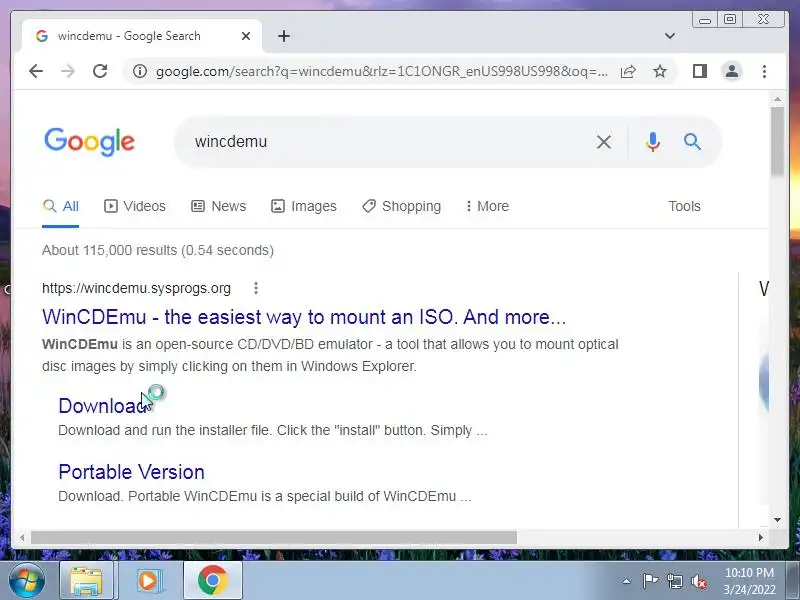Open the clock showing 10:10 PM

click(749, 581)
